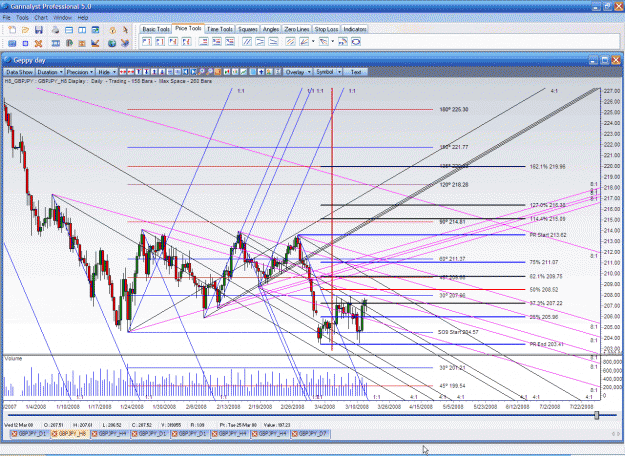Click the '45° 199.54' label in volume pane
Viewport: 625px width, 456px height.
coord(452,386)
